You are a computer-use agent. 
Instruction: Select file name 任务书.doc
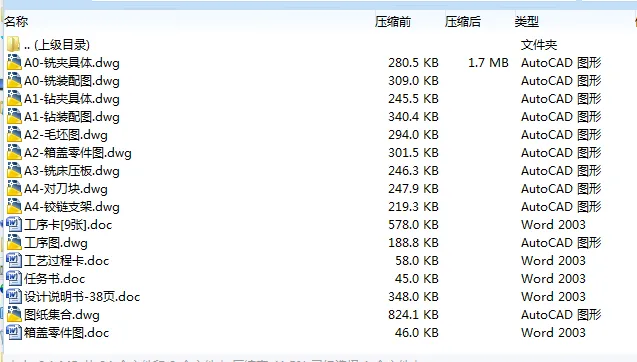point(54,279)
